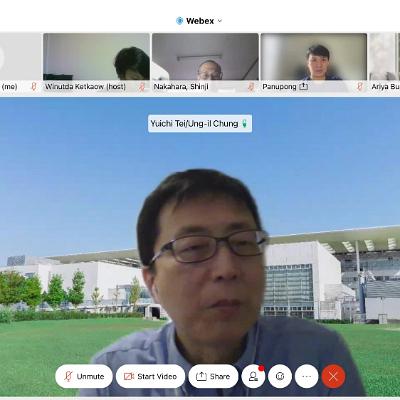Click muted mic icon on Panupong tile

360,87
